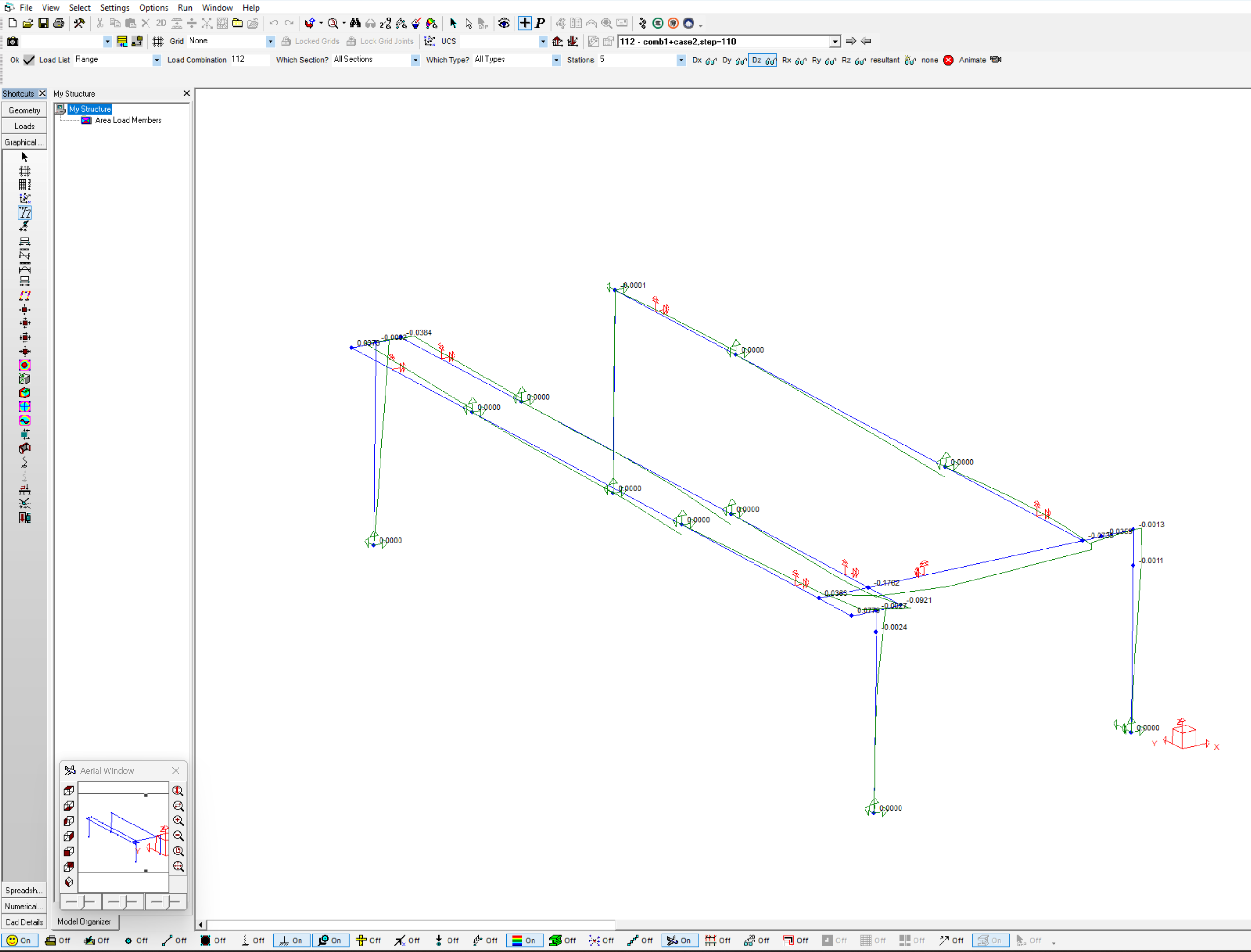Toggle Rx rotation display

794,60
